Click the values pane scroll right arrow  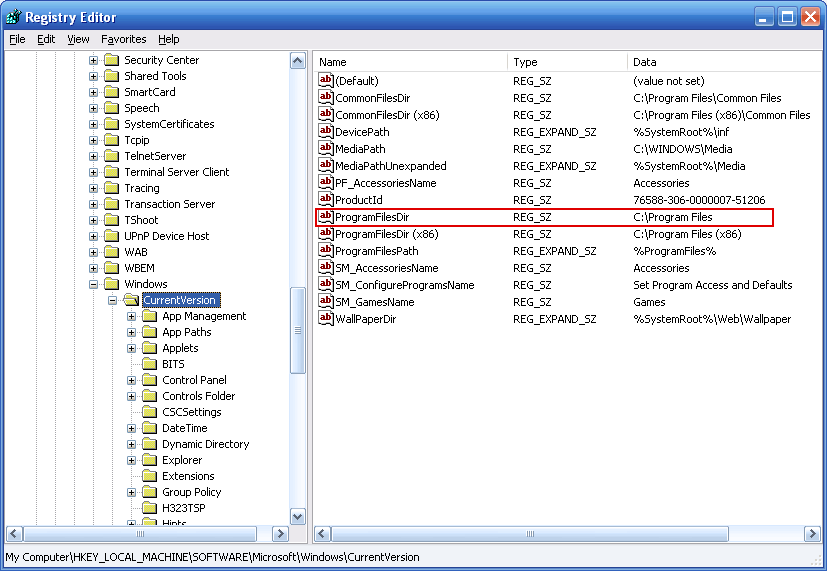pos(812,534)
